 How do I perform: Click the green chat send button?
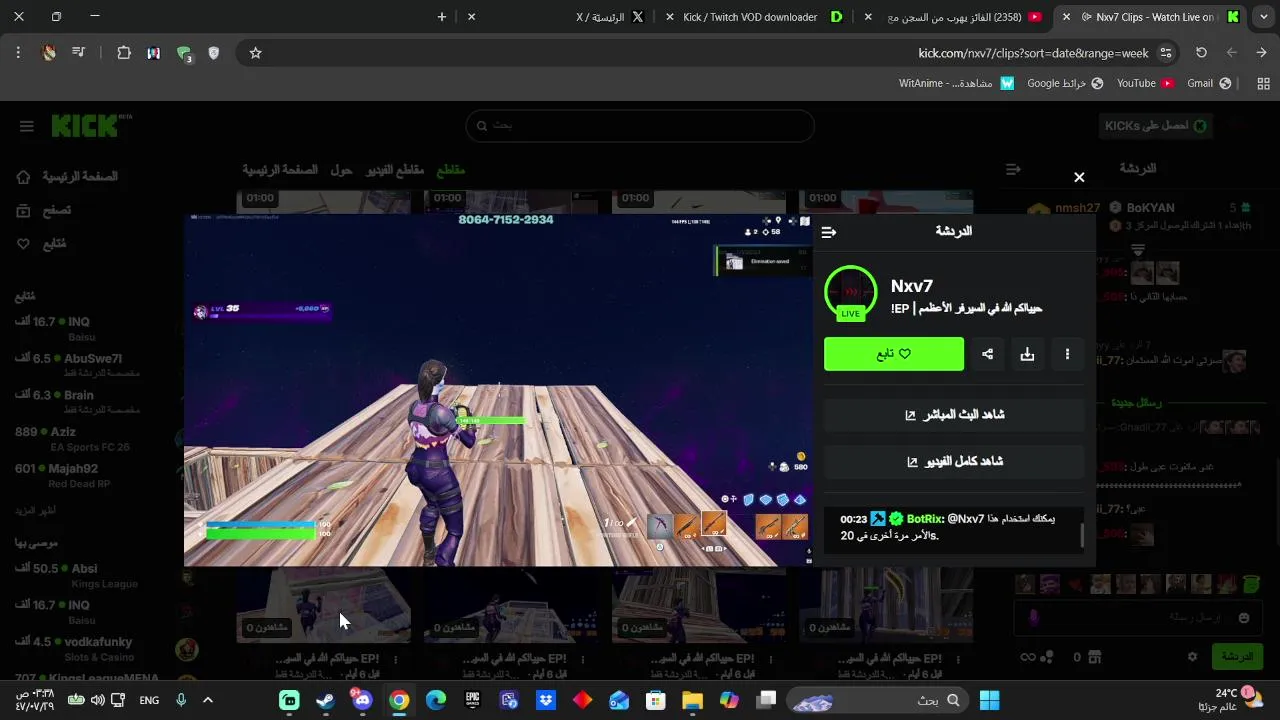[1238, 656]
